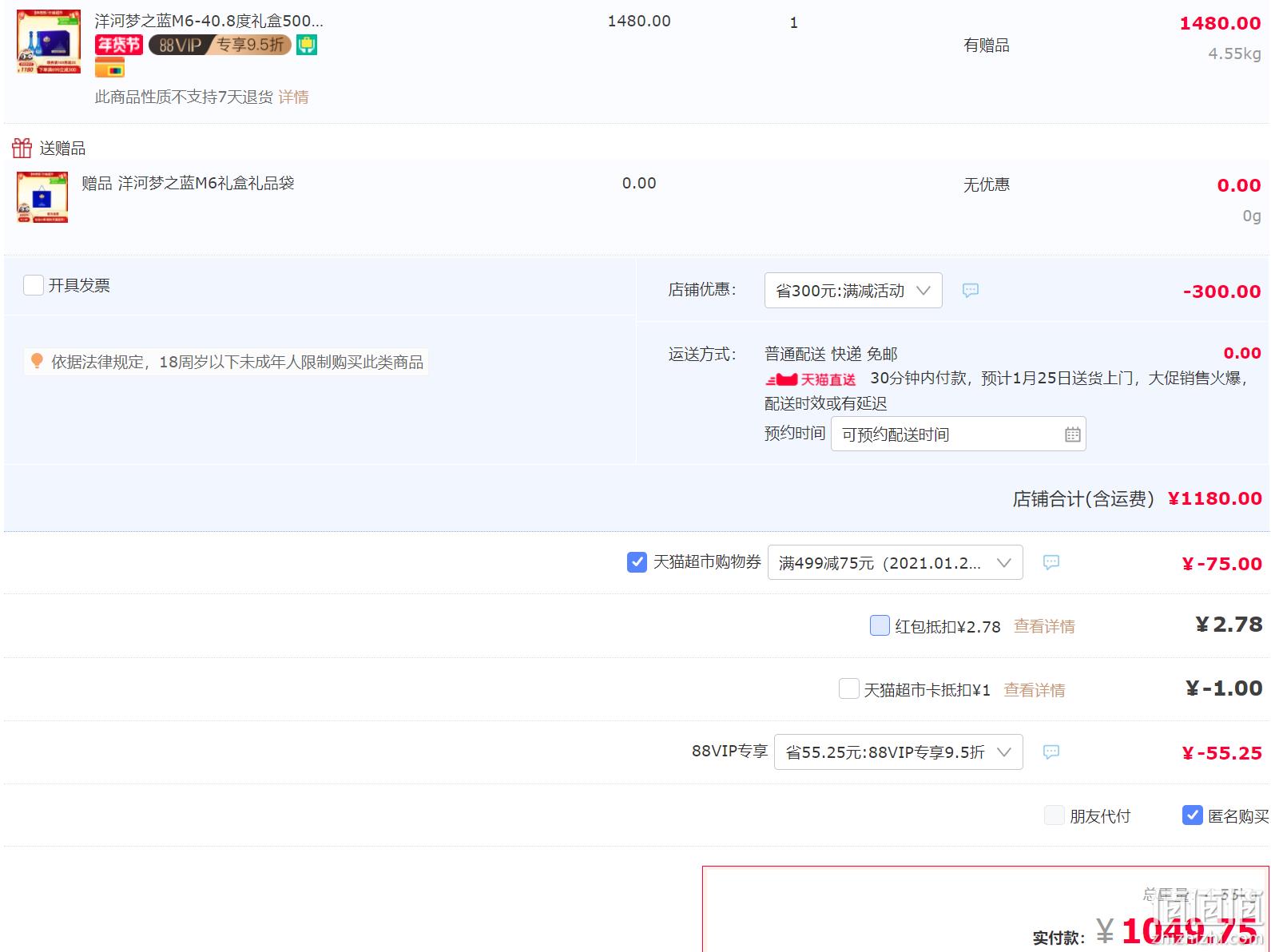Image resolution: width=1271 pixels, height=952 pixels.
Task: Check the 红包抵扣¥2.78 checkbox
Action: (880, 625)
